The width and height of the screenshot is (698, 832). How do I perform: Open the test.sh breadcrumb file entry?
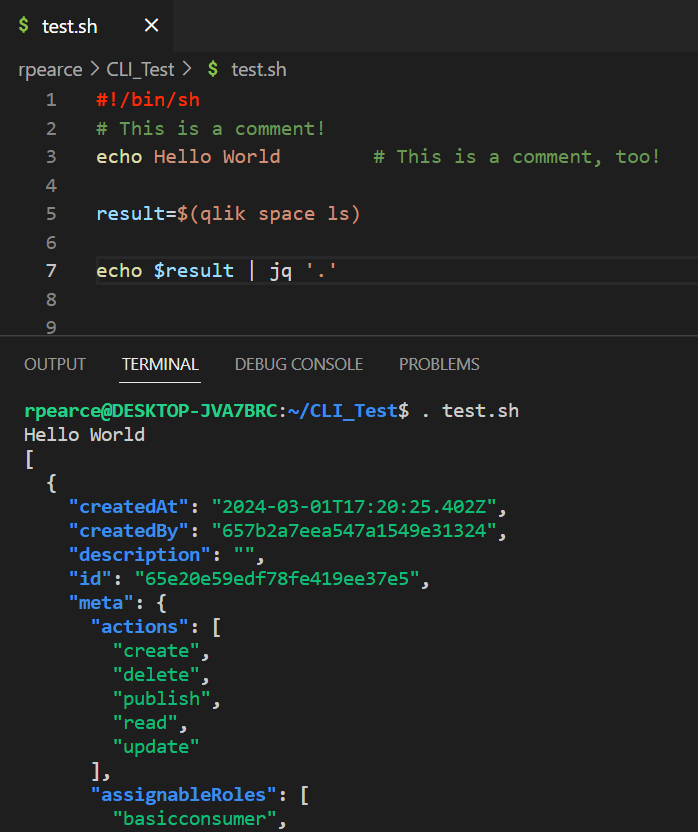coord(258,69)
